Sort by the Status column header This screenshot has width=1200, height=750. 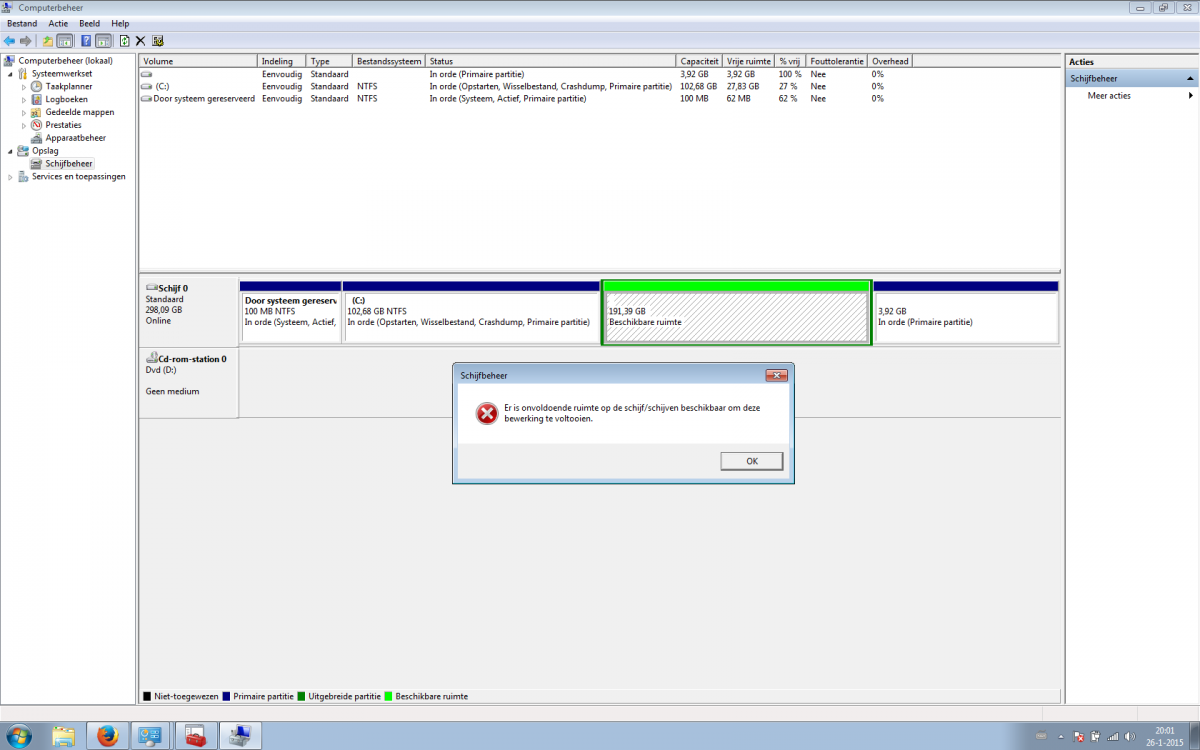click(x=550, y=61)
